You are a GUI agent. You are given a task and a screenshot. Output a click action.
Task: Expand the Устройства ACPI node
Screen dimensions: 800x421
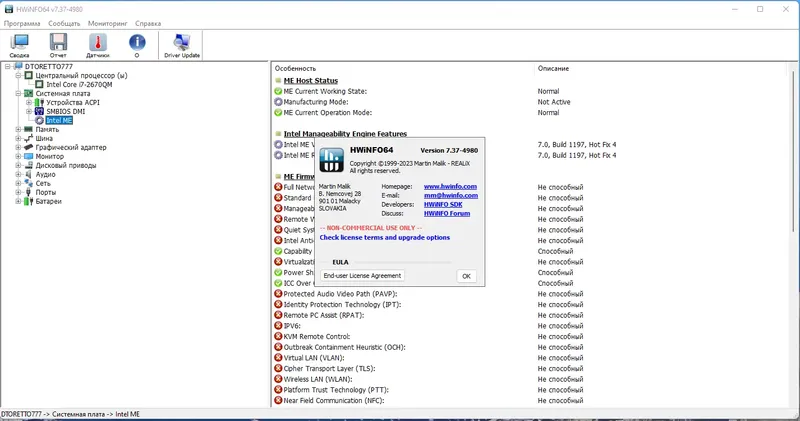click(x=29, y=103)
